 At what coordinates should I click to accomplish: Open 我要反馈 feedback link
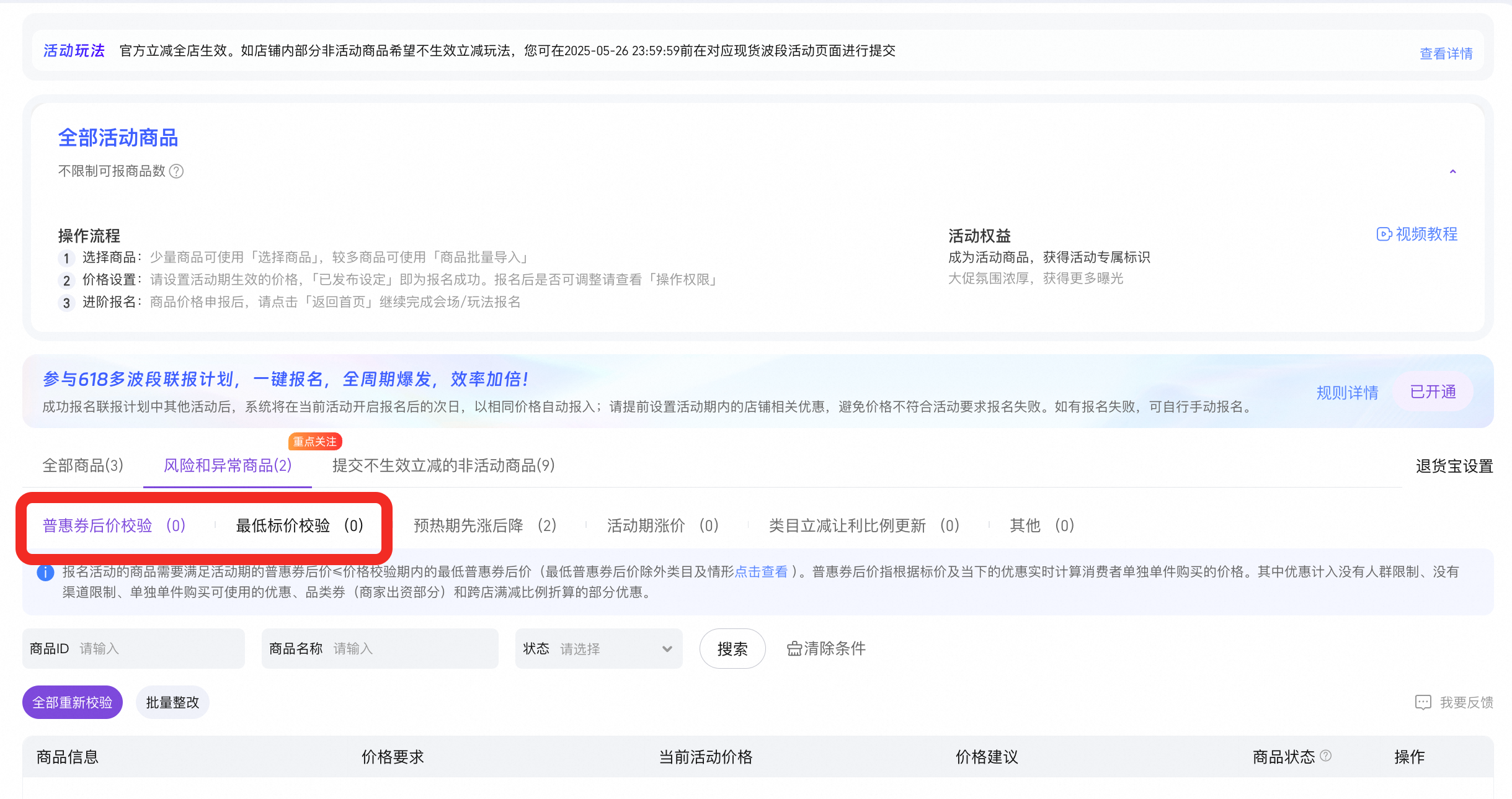click(1454, 702)
